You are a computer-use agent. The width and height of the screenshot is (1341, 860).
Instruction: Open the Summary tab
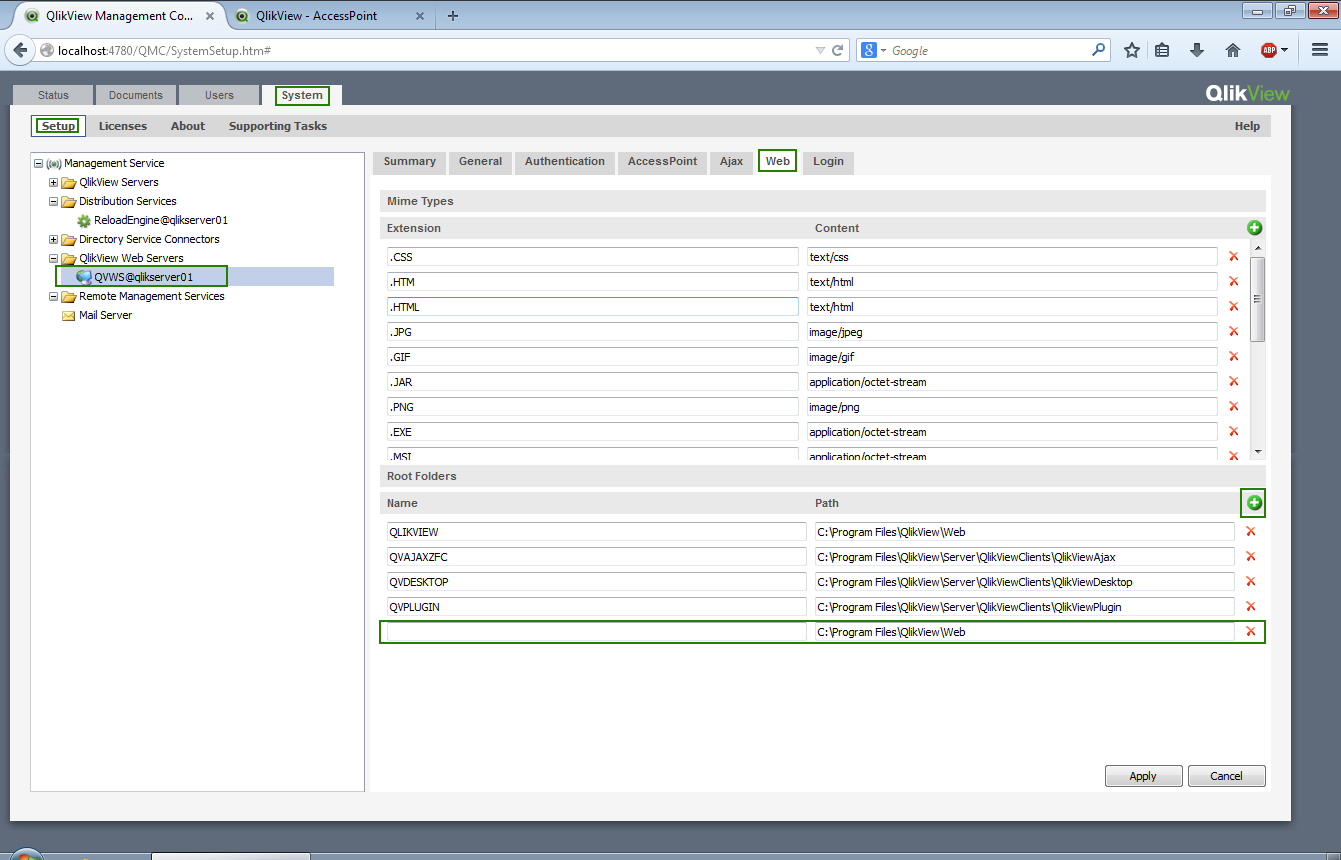[x=410, y=162]
